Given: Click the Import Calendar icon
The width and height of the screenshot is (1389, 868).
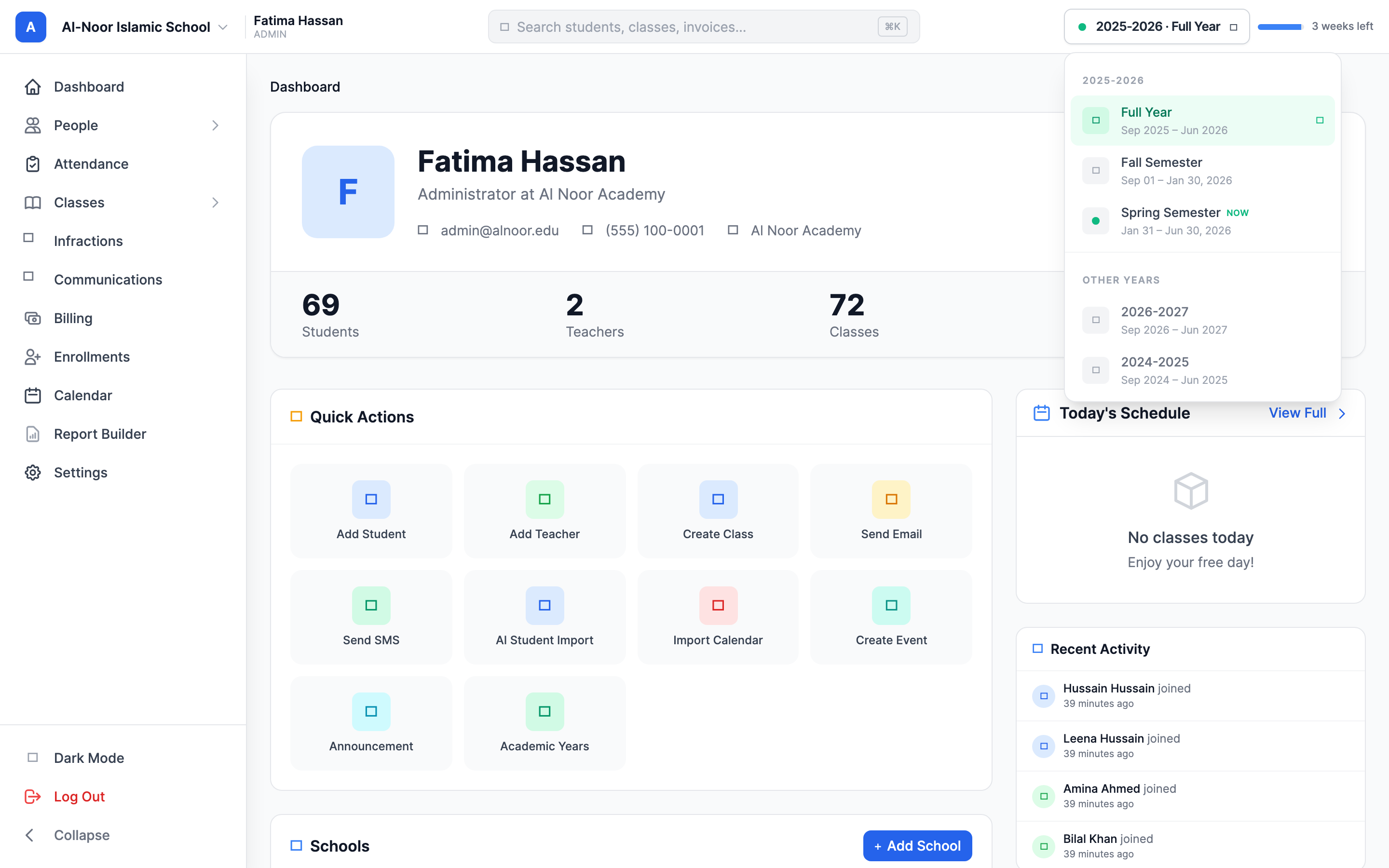Looking at the screenshot, I should pyautogui.click(x=718, y=605).
